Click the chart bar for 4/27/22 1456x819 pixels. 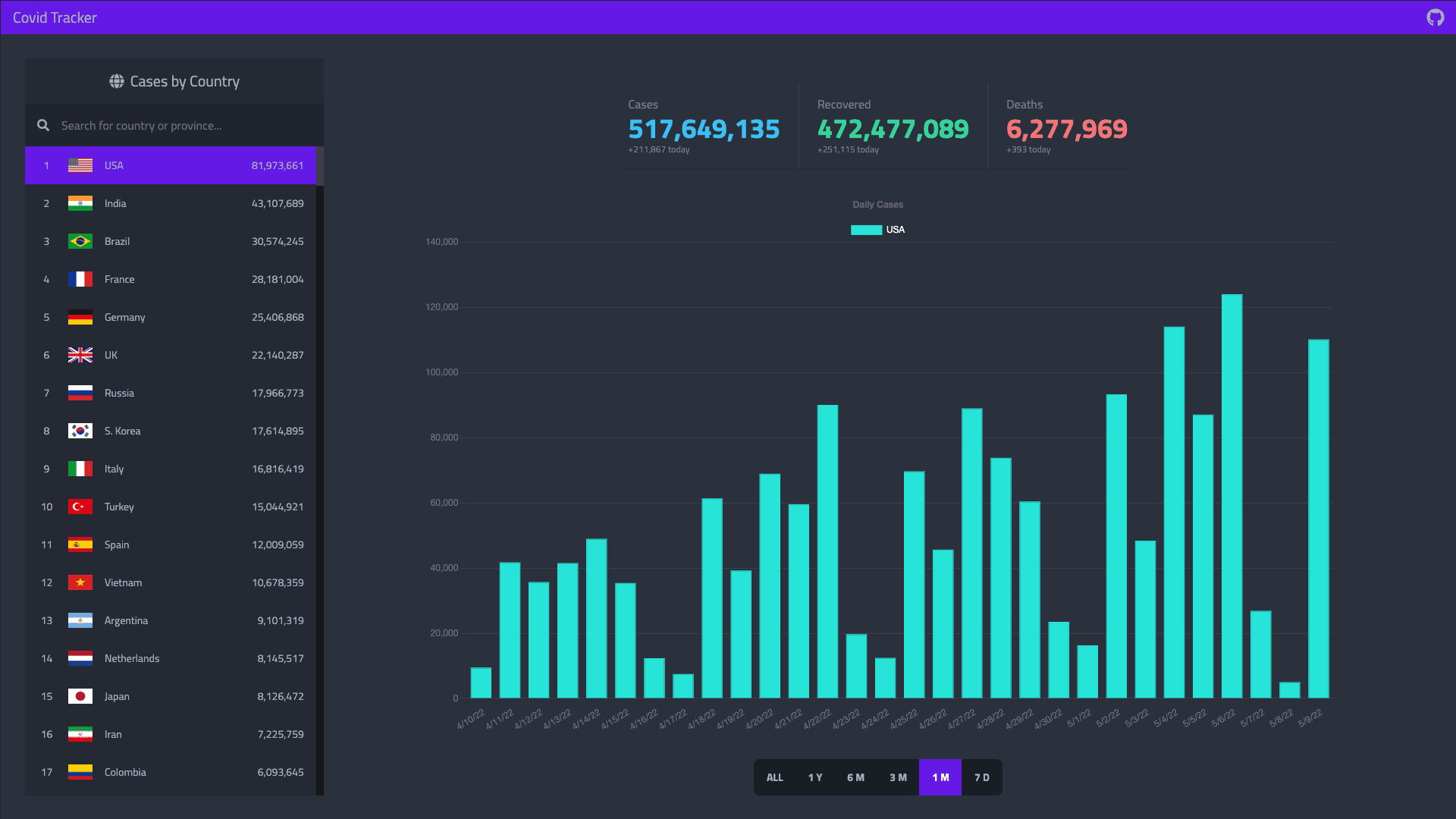click(x=971, y=553)
